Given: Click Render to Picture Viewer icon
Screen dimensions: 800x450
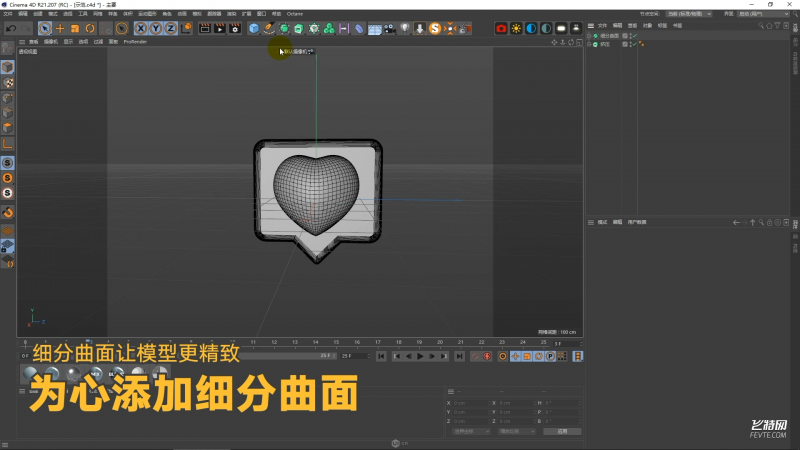Looking at the screenshot, I should 220,28.
